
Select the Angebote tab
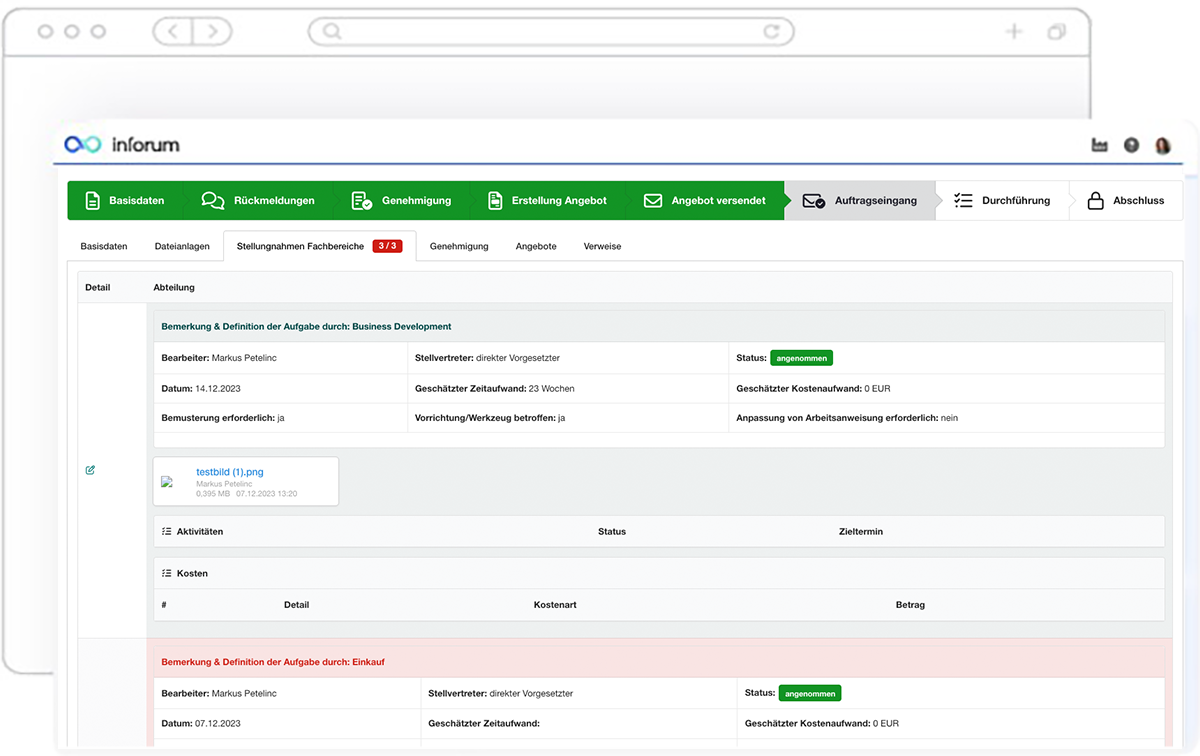536,246
